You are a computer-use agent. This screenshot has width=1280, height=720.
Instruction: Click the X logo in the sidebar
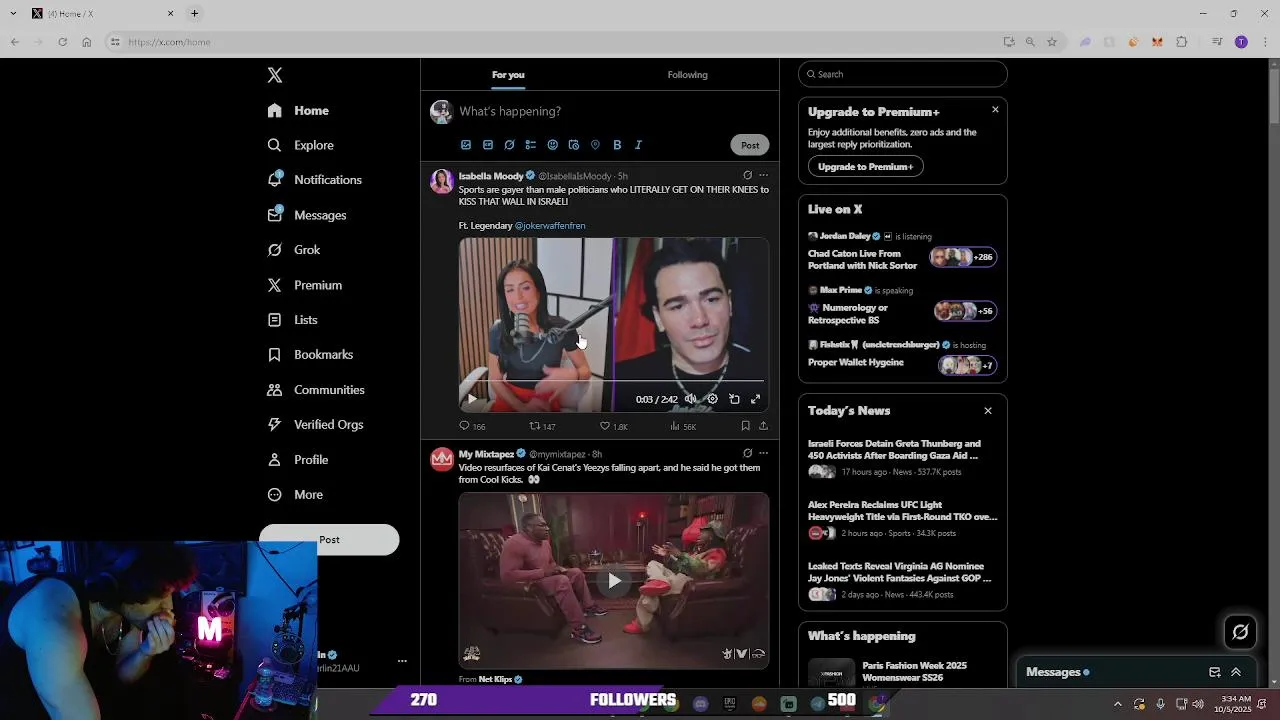(x=275, y=75)
